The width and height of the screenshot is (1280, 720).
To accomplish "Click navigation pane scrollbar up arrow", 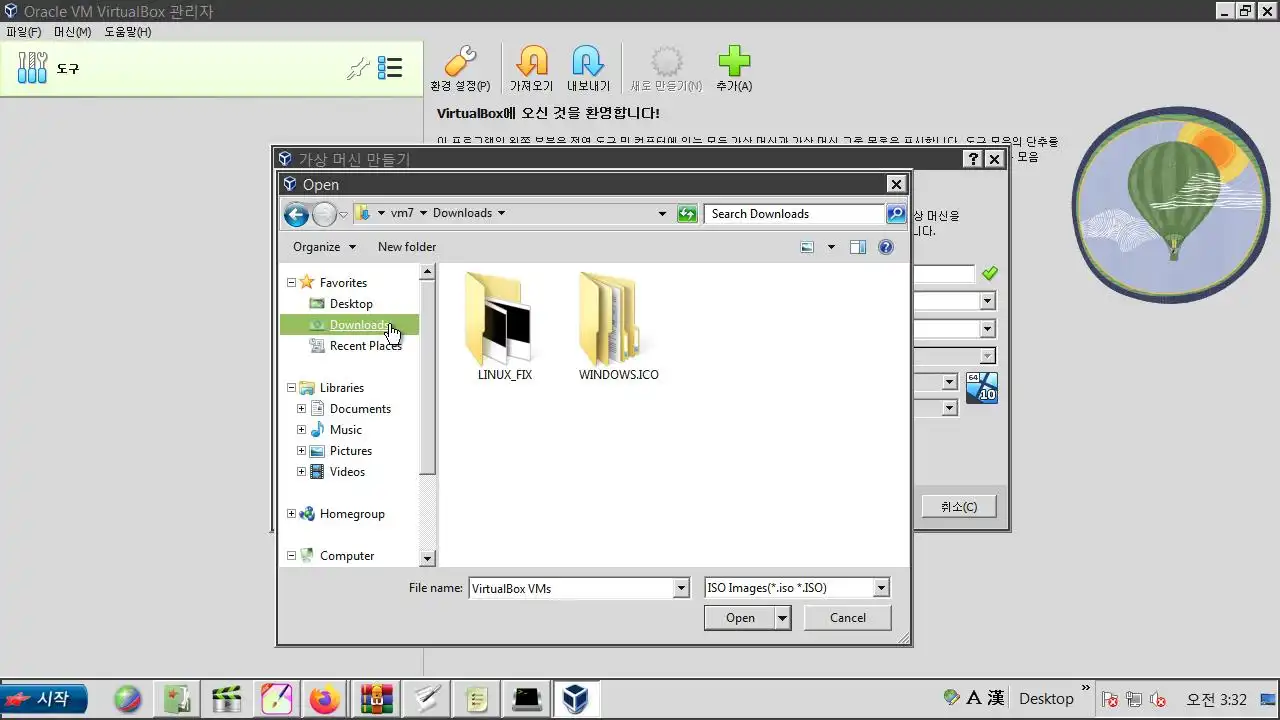I will click(427, 271).
